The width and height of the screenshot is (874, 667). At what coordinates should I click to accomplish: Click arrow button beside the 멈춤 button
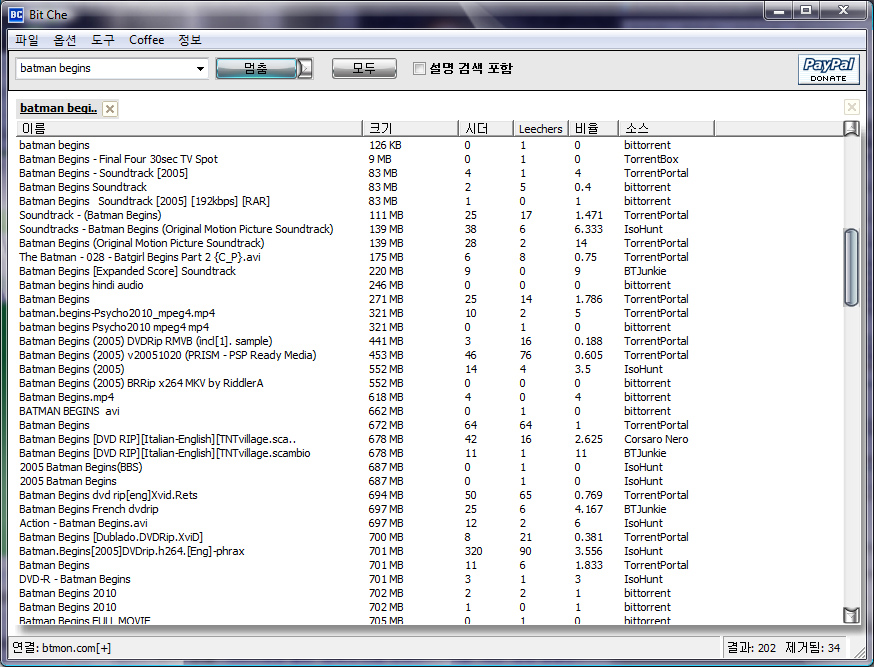[305, 69]
